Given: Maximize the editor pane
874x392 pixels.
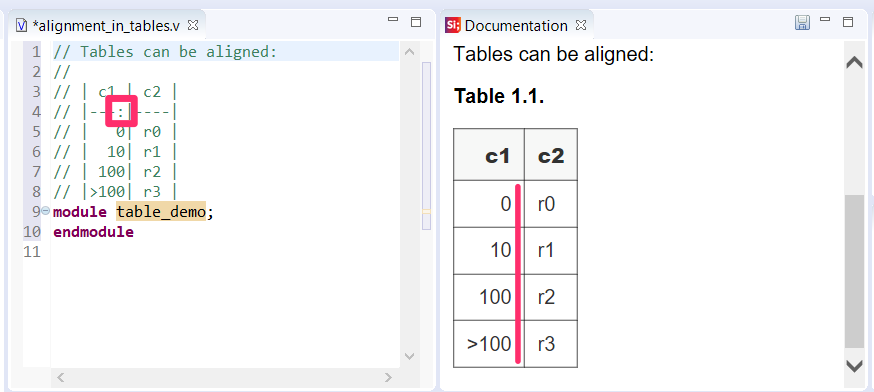Looking at the screenshot, I should (x=416, y=22).
